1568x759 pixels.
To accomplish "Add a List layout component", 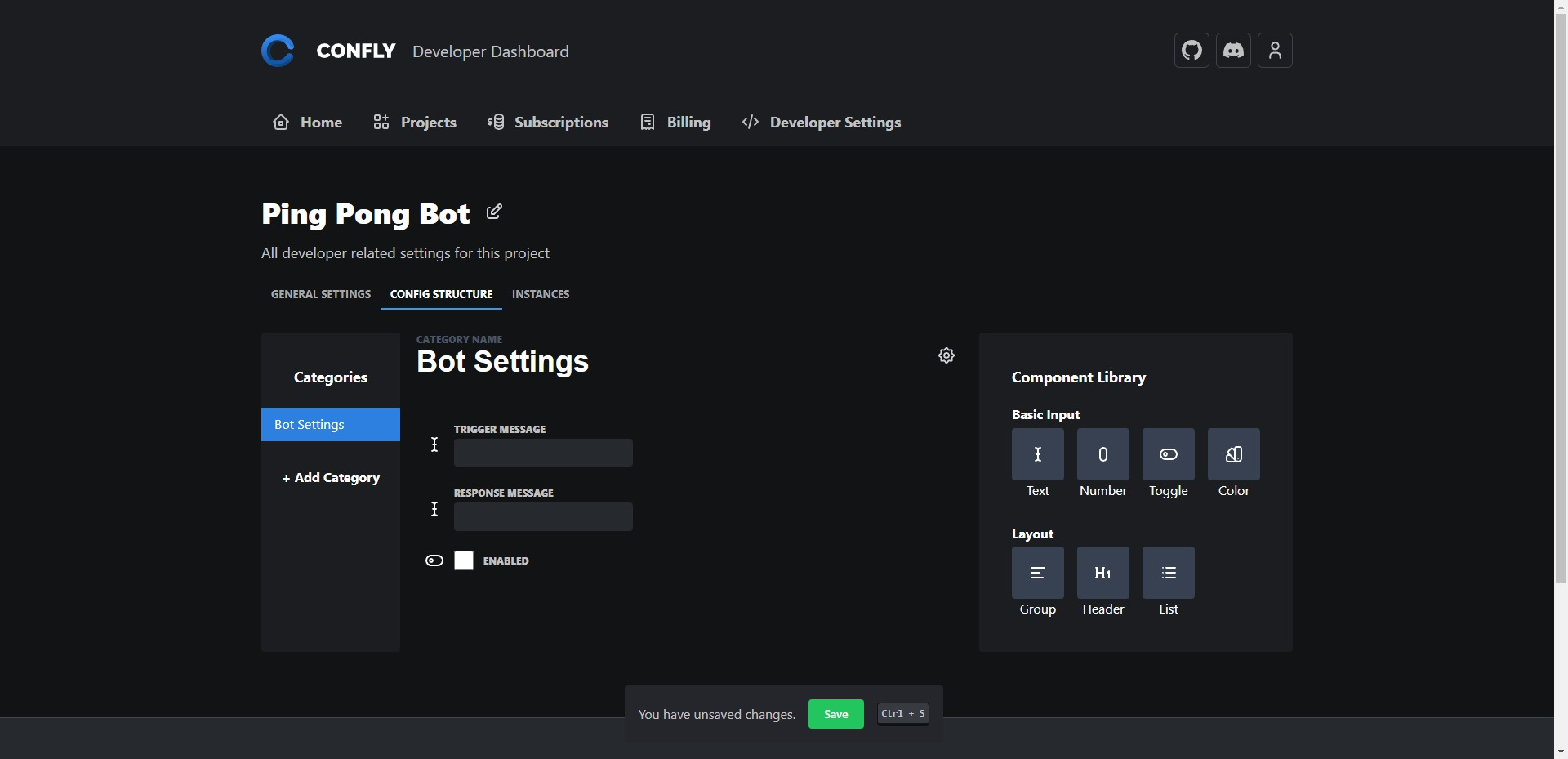I will [1168, 573].
